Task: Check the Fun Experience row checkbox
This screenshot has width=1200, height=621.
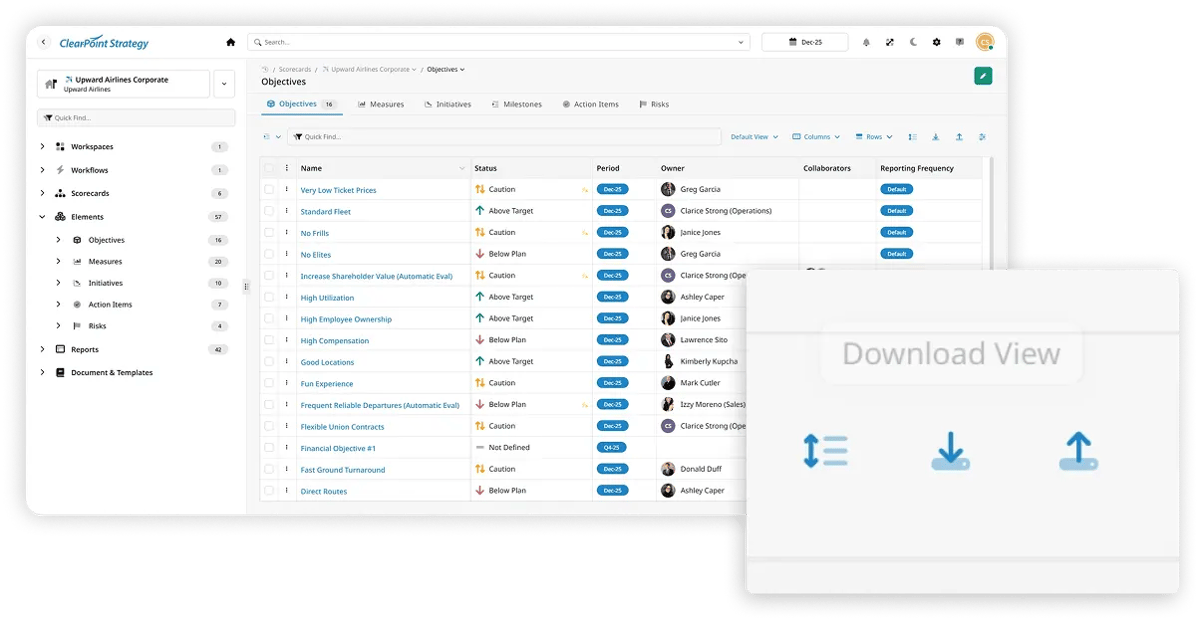Action: pyautogui.click(x=269, y=383)
